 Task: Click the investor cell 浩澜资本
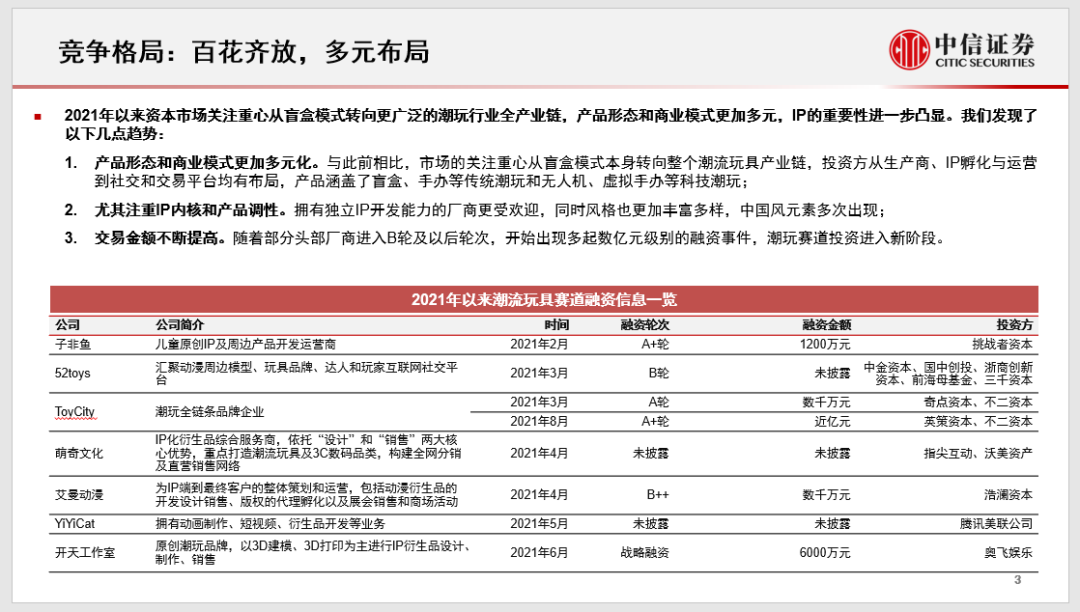(x=1008, y=494)
